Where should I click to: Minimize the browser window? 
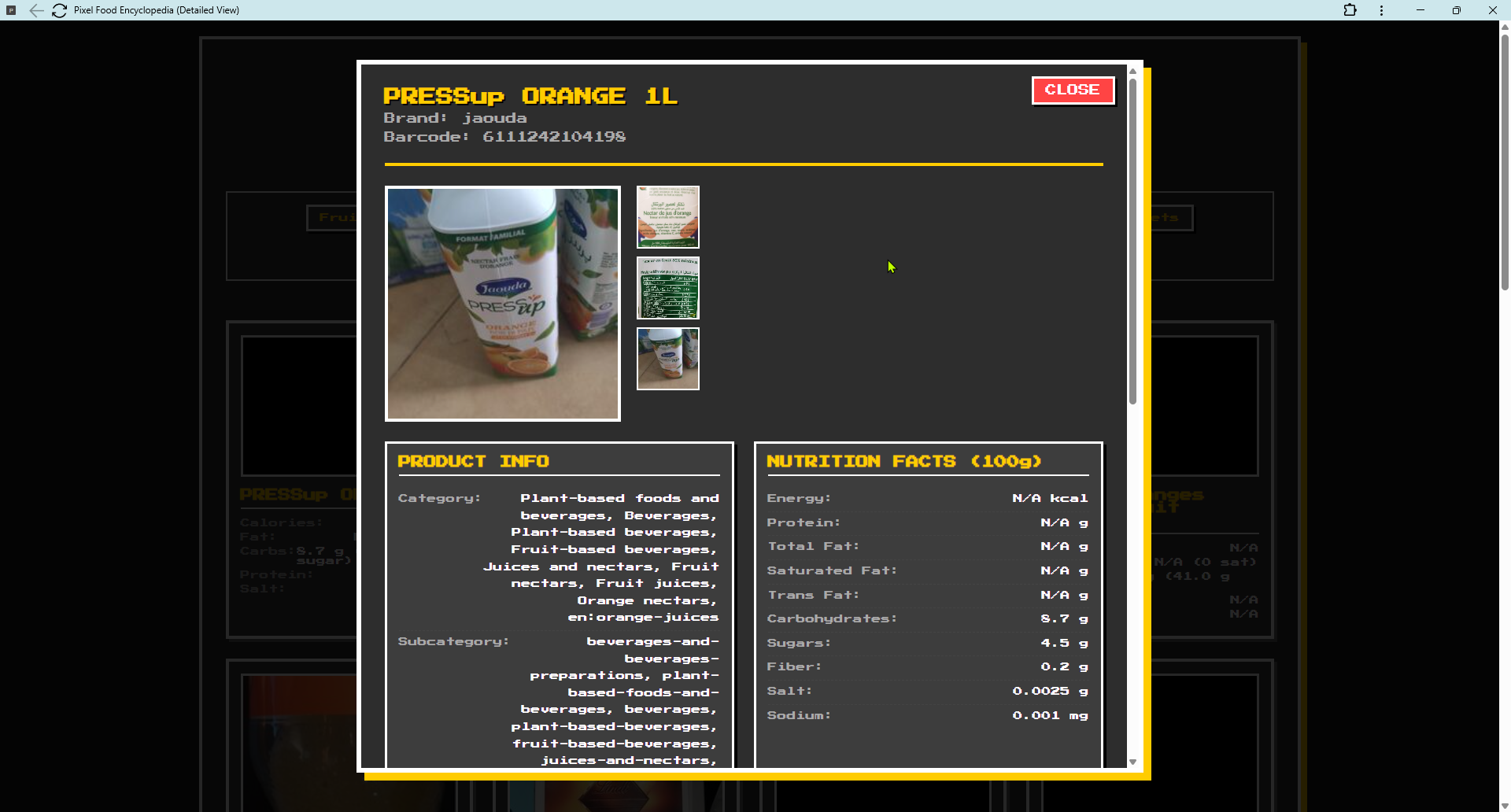click(1420, 10)
